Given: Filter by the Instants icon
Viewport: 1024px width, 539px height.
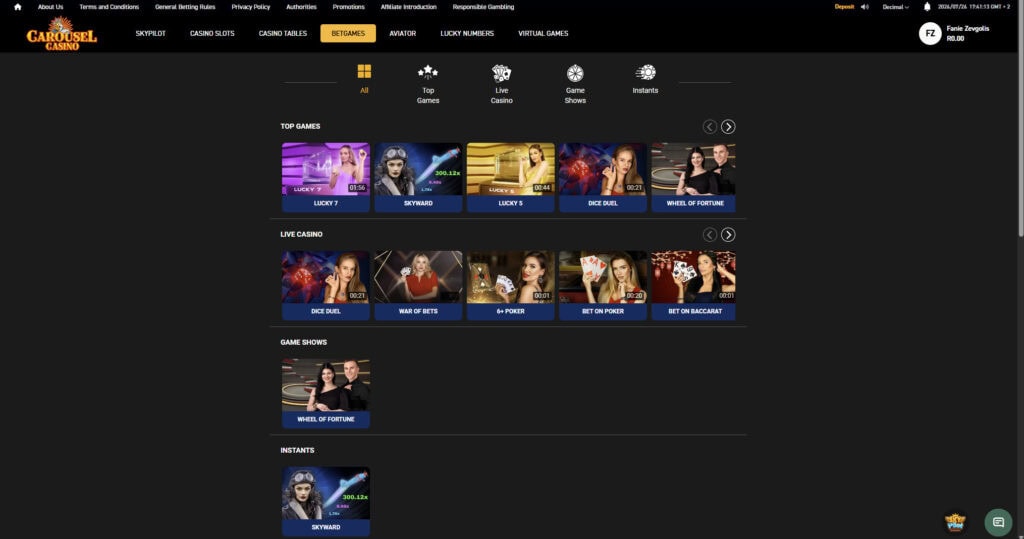Looking at the screenshot, I should 645,72.
